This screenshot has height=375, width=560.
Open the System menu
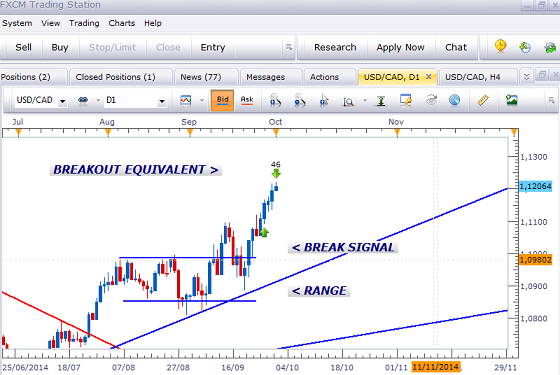[x=17, y=23]
